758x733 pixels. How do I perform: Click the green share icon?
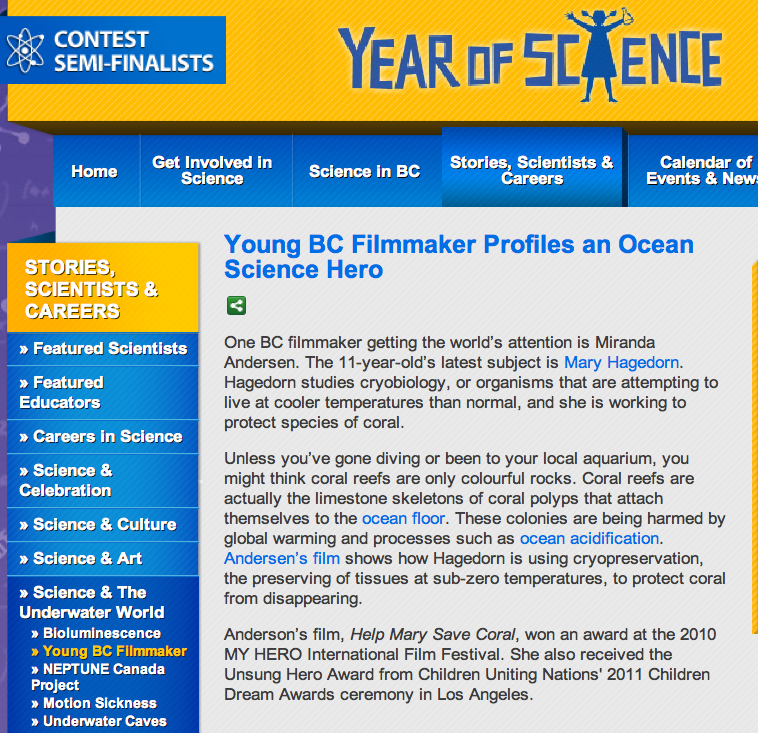(x=236, y=306)
